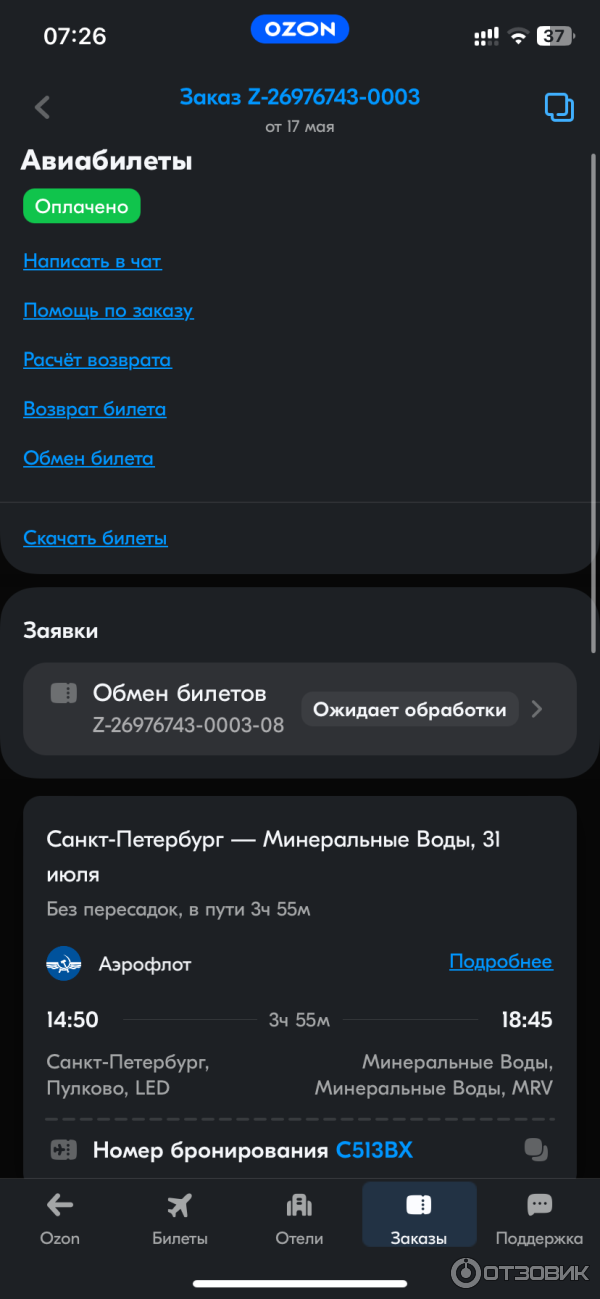Open the Поддержка chat tab
The image size is (600, 1299).
[539, 1216]
